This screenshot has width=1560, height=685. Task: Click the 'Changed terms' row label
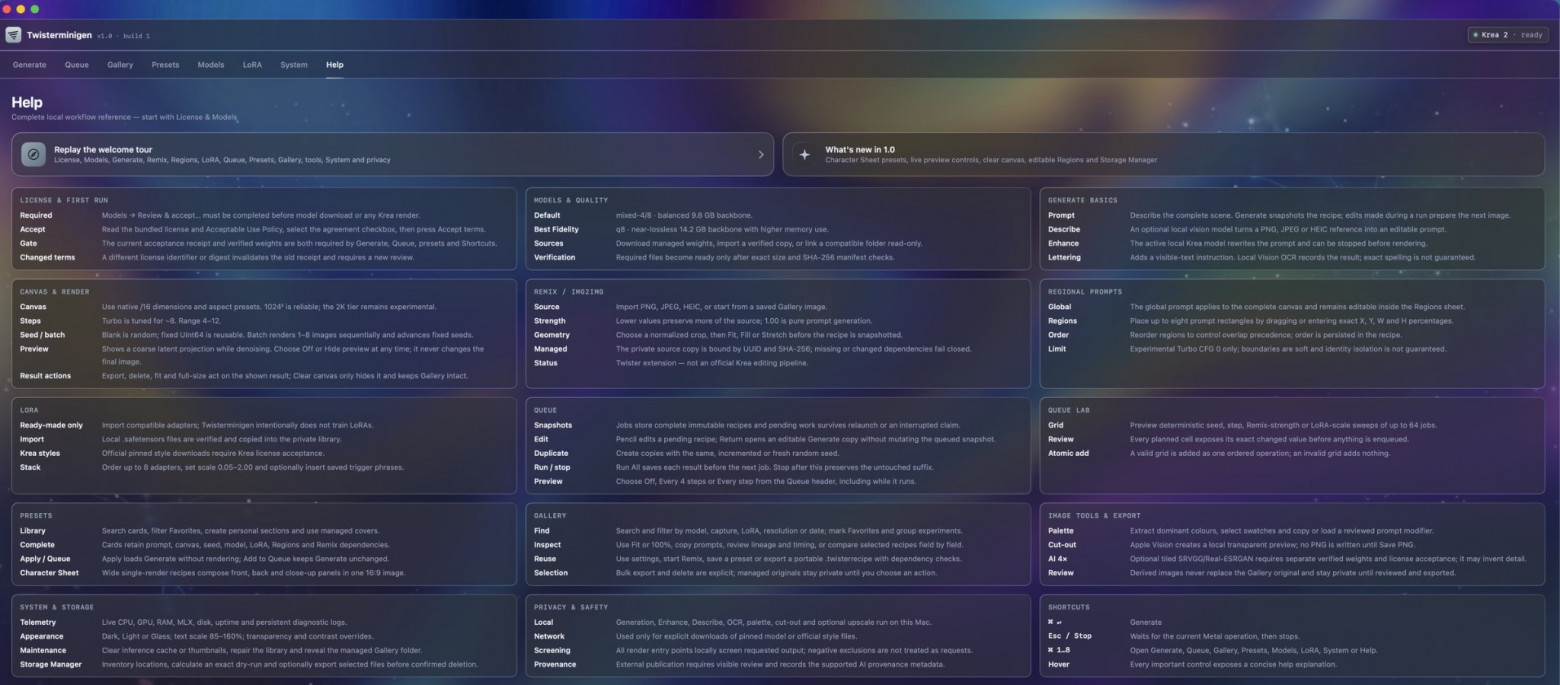47,257
